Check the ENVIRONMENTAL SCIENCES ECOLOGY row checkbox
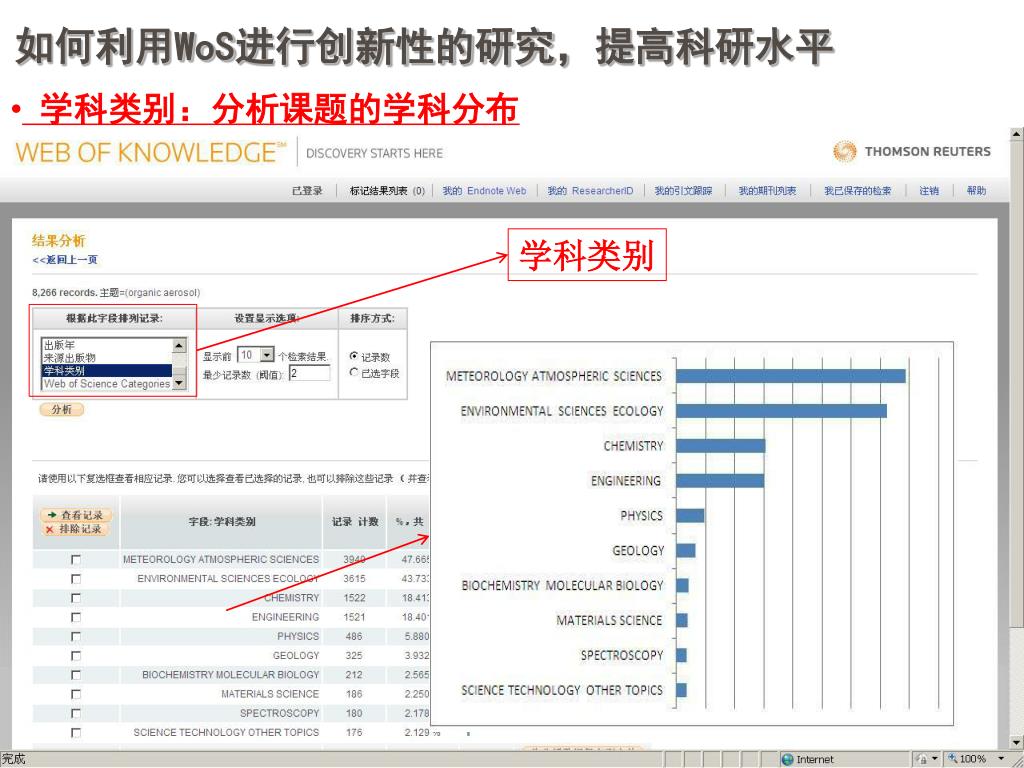Viewport: 1024px width, 768px height. point(76,579)
